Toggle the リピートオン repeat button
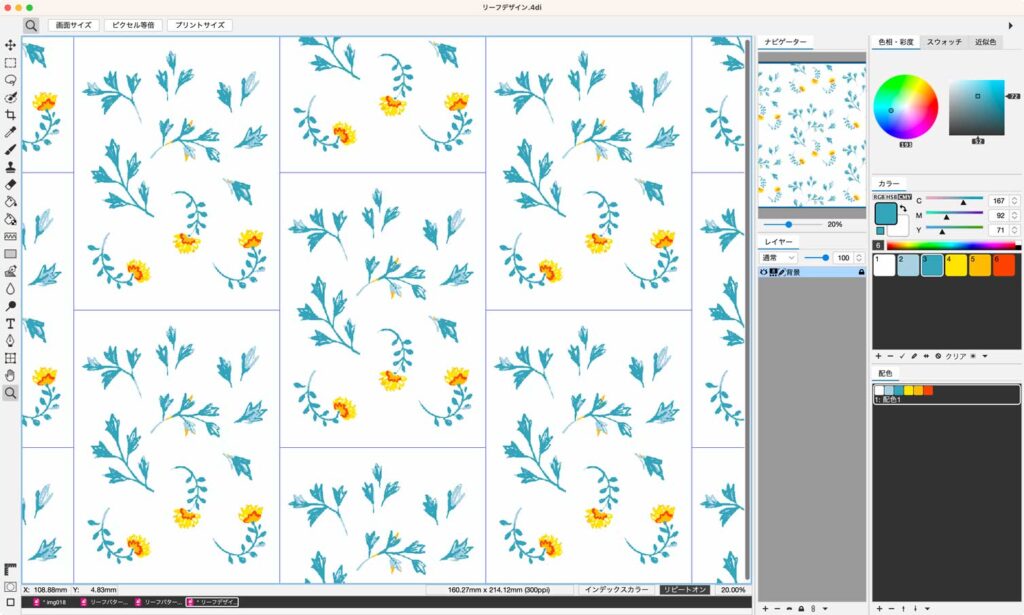This screenshot has height=615, width=1024. click(684, 590)
